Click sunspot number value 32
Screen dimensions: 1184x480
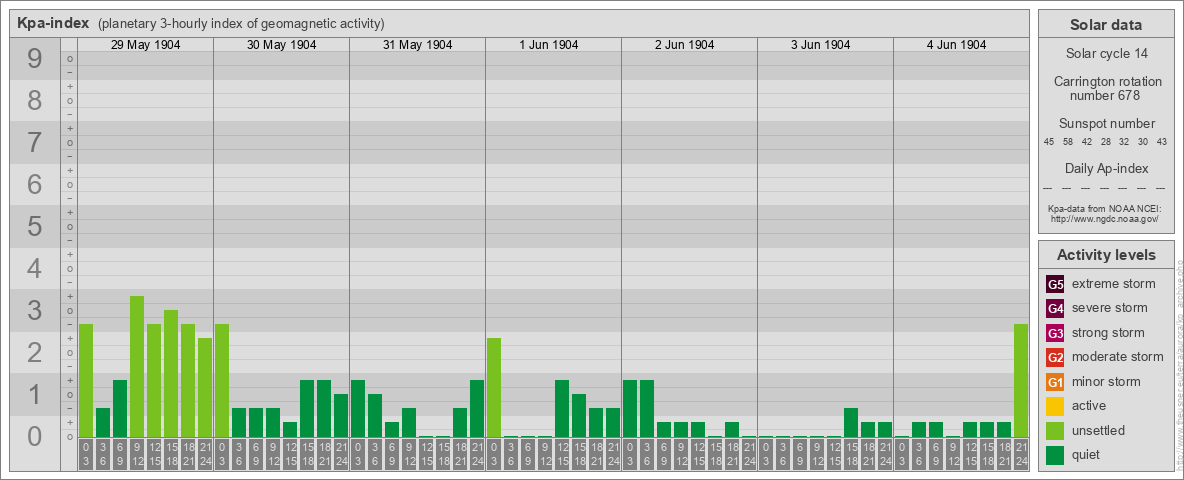(x=1124, y=142)
